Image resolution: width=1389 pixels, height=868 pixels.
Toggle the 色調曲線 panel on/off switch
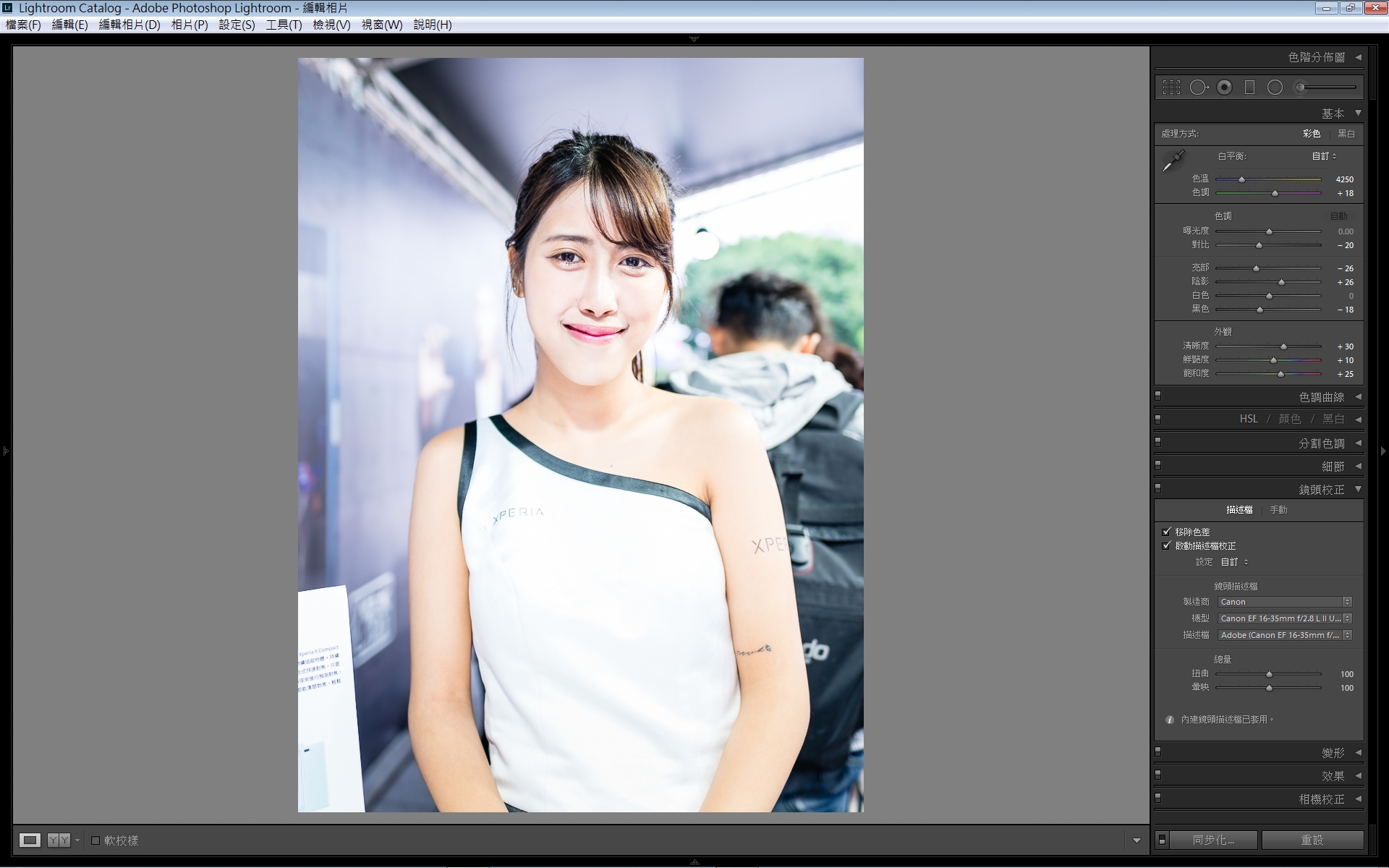coord(1158,396)
